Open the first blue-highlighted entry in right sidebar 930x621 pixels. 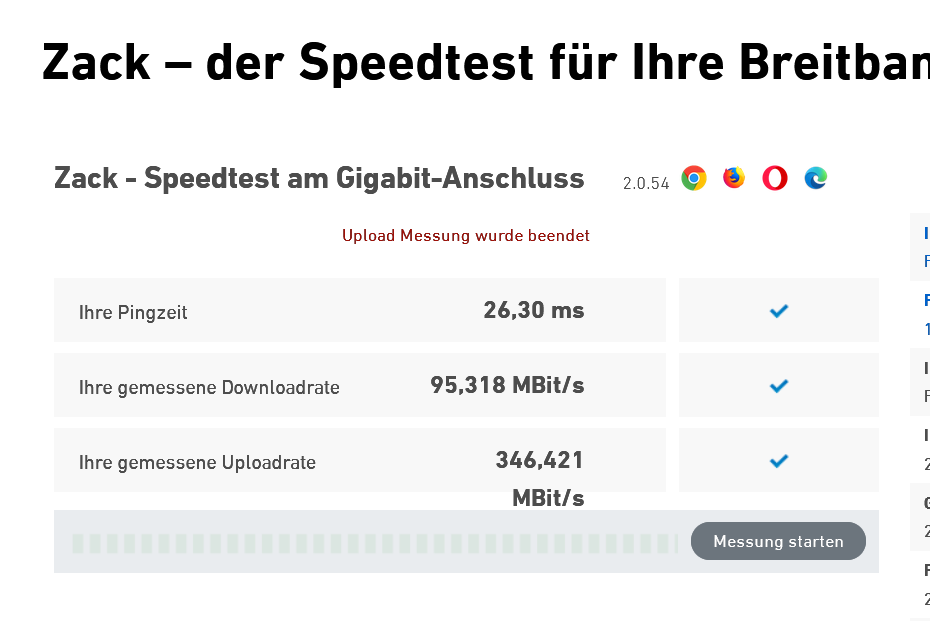[x=925, y=246]
